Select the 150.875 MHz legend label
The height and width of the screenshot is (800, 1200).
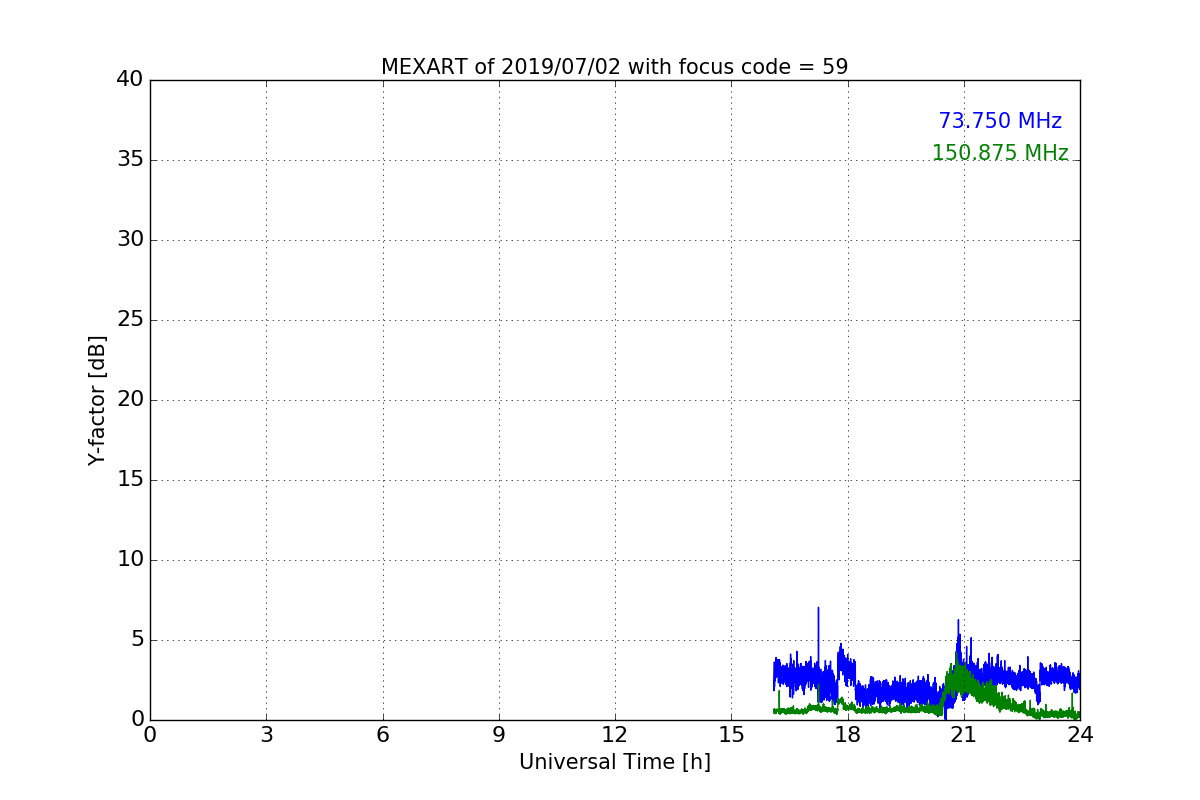(x=1000, y=153)
